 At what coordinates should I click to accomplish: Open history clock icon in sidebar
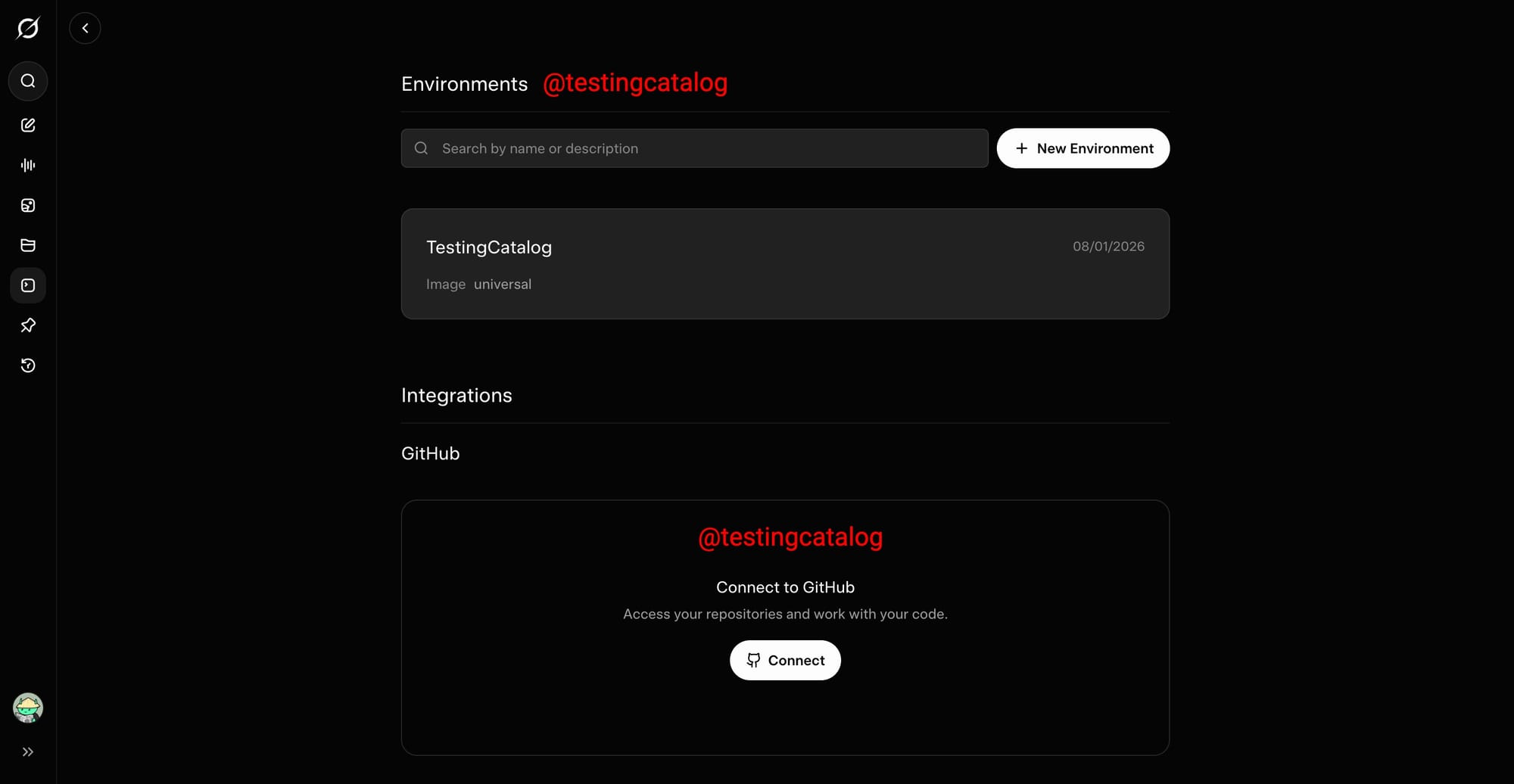(x=28, y=366)
